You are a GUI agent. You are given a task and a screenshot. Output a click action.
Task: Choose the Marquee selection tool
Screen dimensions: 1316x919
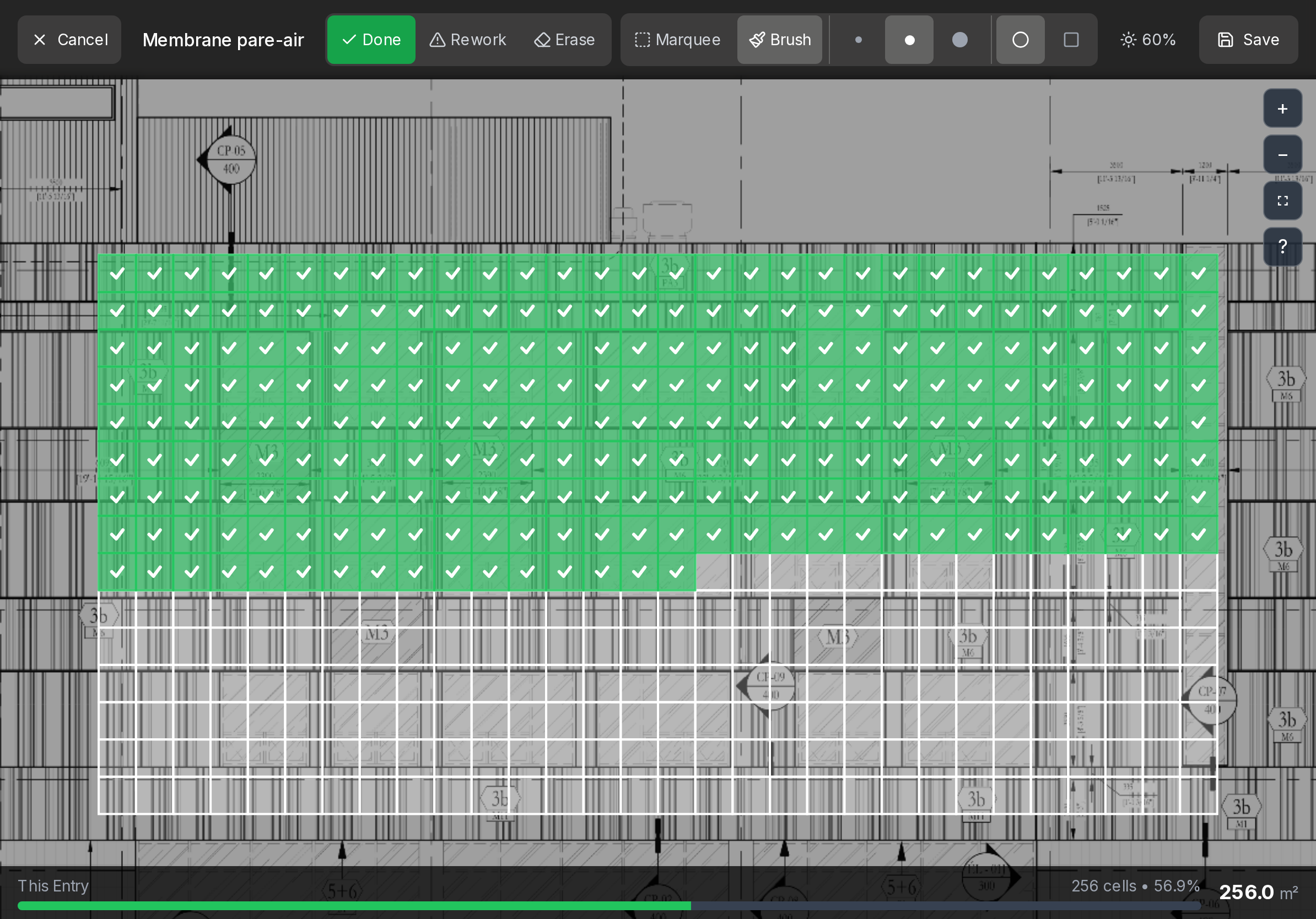tap(677, 40)
